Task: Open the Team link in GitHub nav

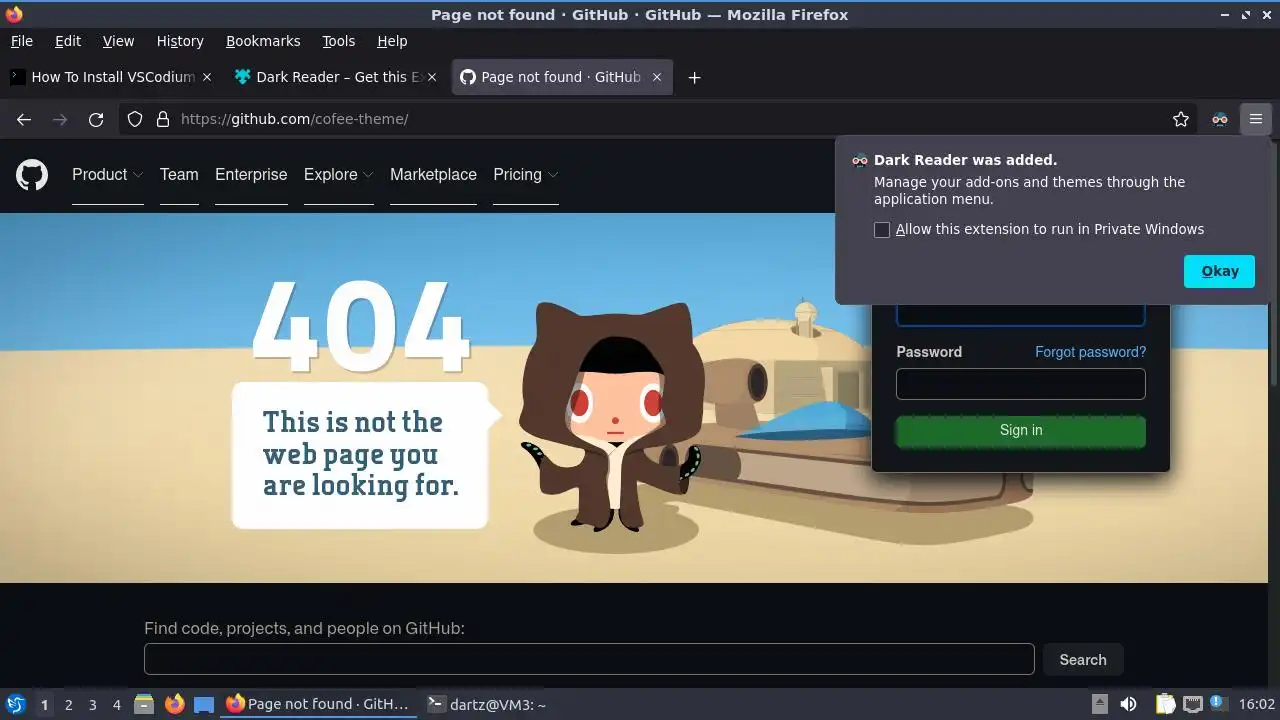Action: pyautogui.click(x=179, y=174)
